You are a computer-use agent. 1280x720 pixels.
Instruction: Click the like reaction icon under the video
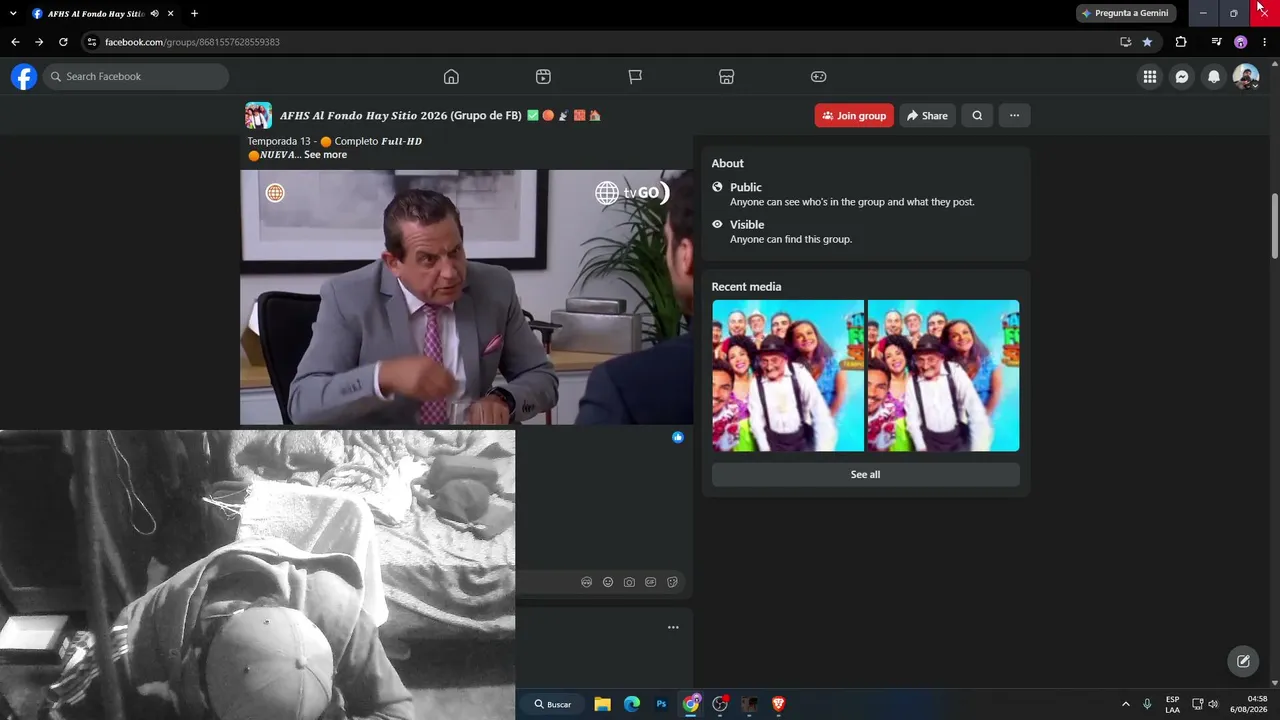coord(678,437)
